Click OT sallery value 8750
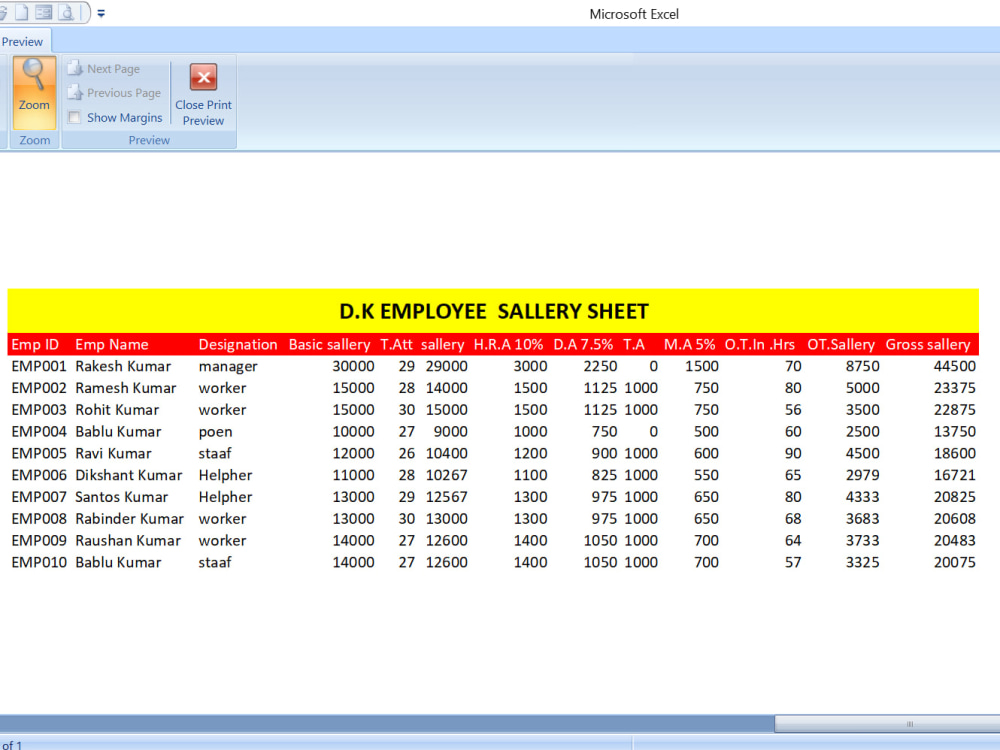 tap(863, 366)
